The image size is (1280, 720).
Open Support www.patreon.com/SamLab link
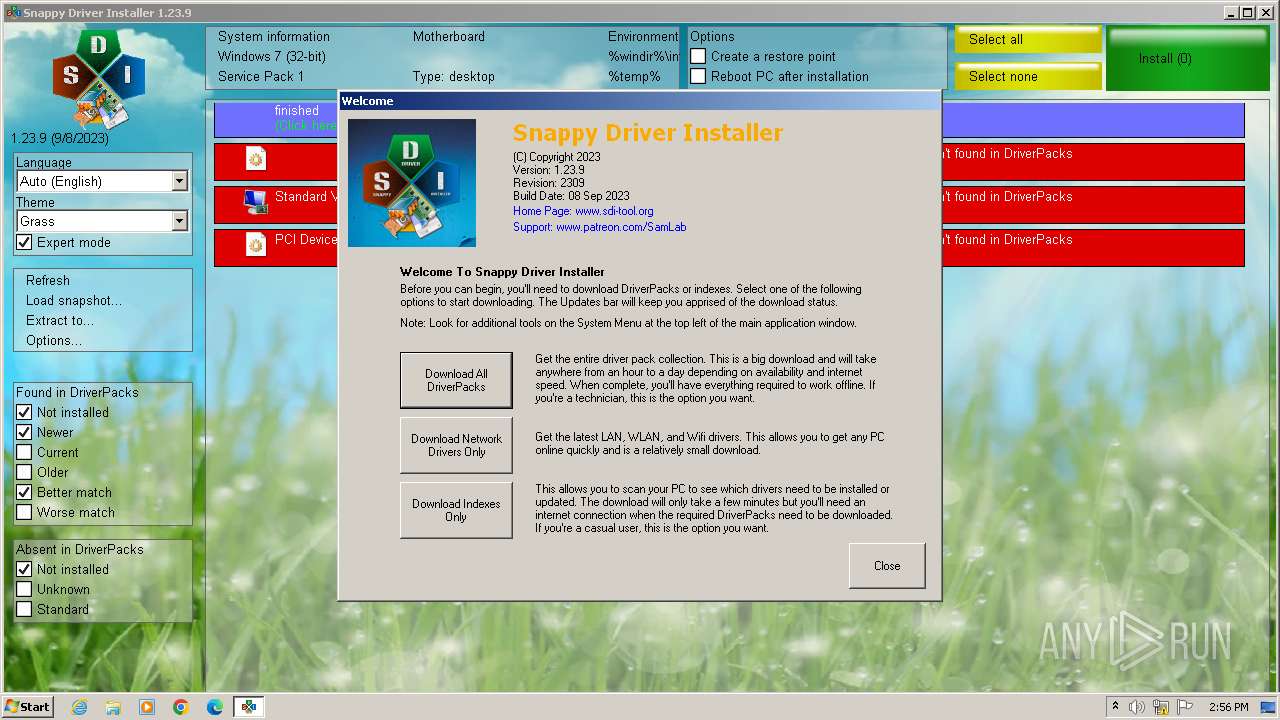point(599,227)
